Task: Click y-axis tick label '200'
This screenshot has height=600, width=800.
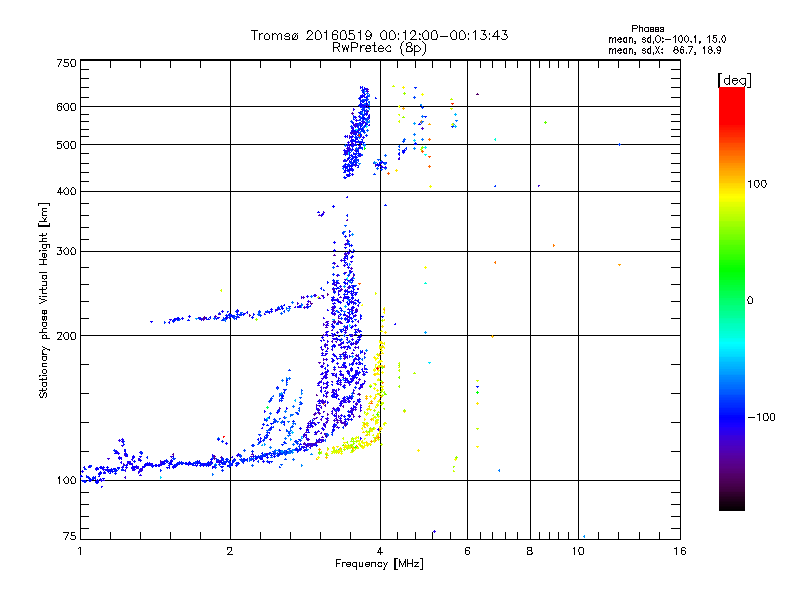Action: (x=66, y=336)
